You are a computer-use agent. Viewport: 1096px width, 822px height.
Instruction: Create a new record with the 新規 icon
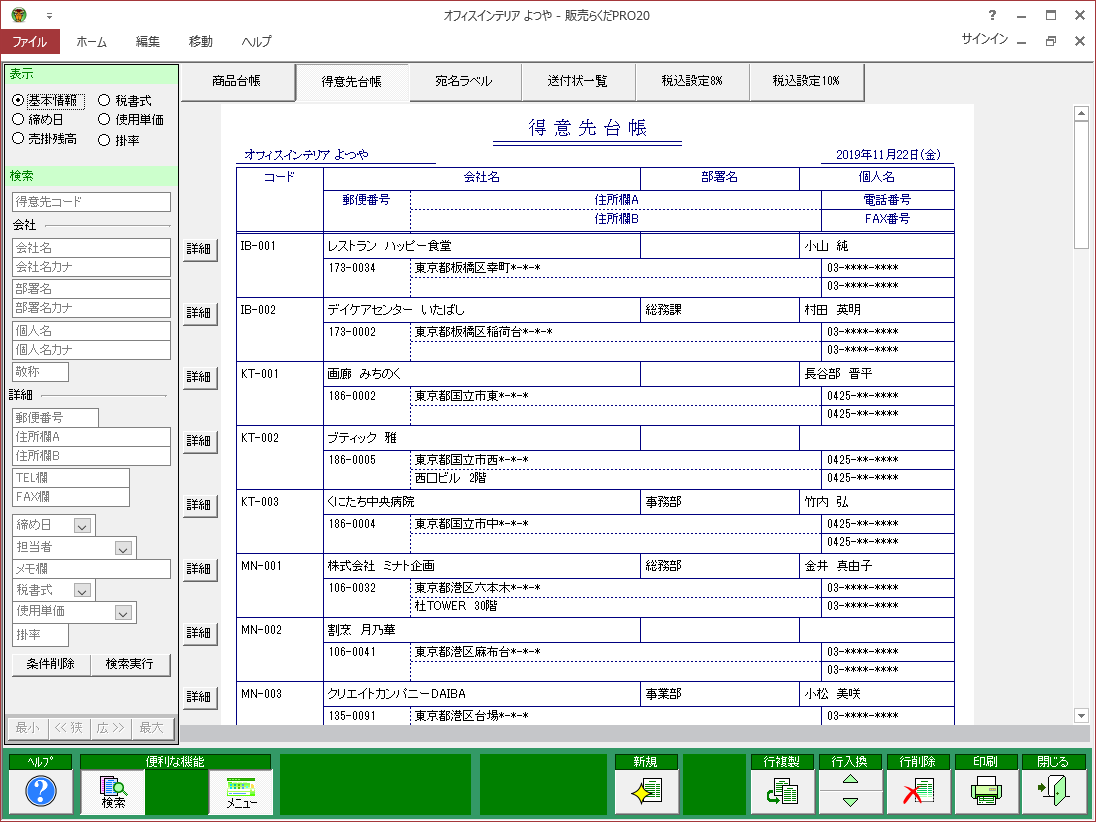(647, 791)
